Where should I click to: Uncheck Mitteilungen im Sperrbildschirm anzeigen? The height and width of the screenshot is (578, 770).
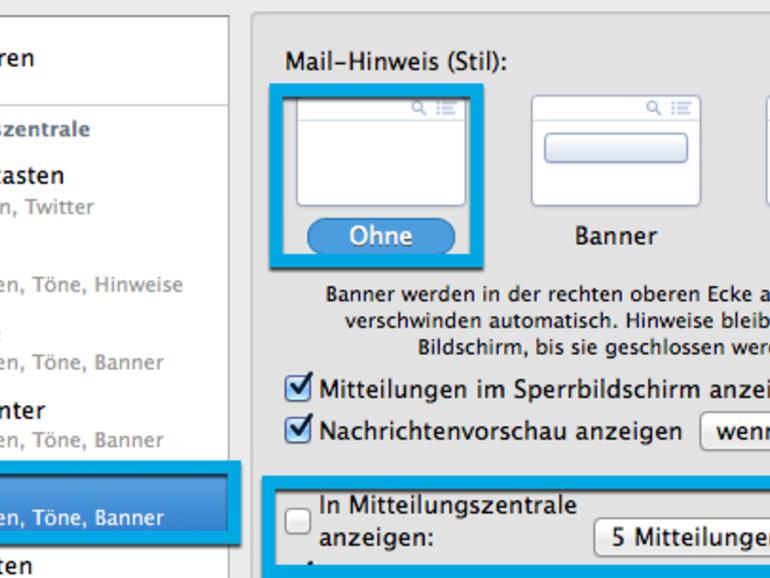click(x=298, y=388)
